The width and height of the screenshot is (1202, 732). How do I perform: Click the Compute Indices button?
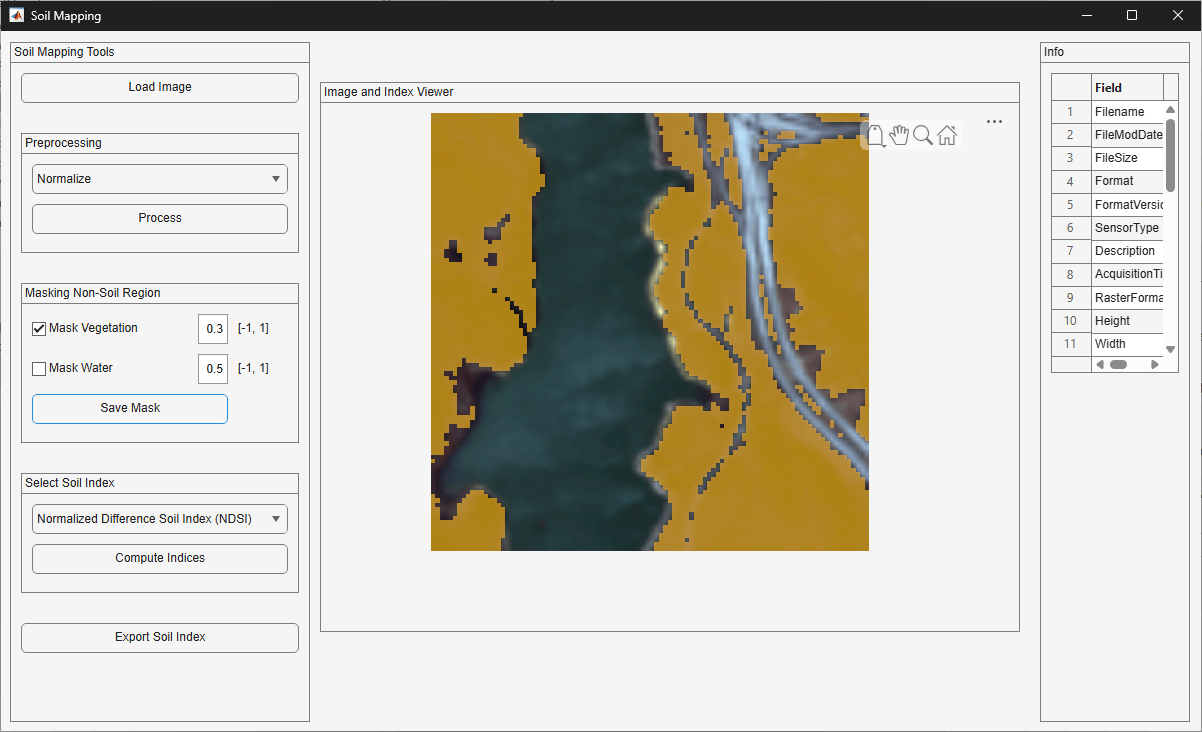click(x=160, y=558)
